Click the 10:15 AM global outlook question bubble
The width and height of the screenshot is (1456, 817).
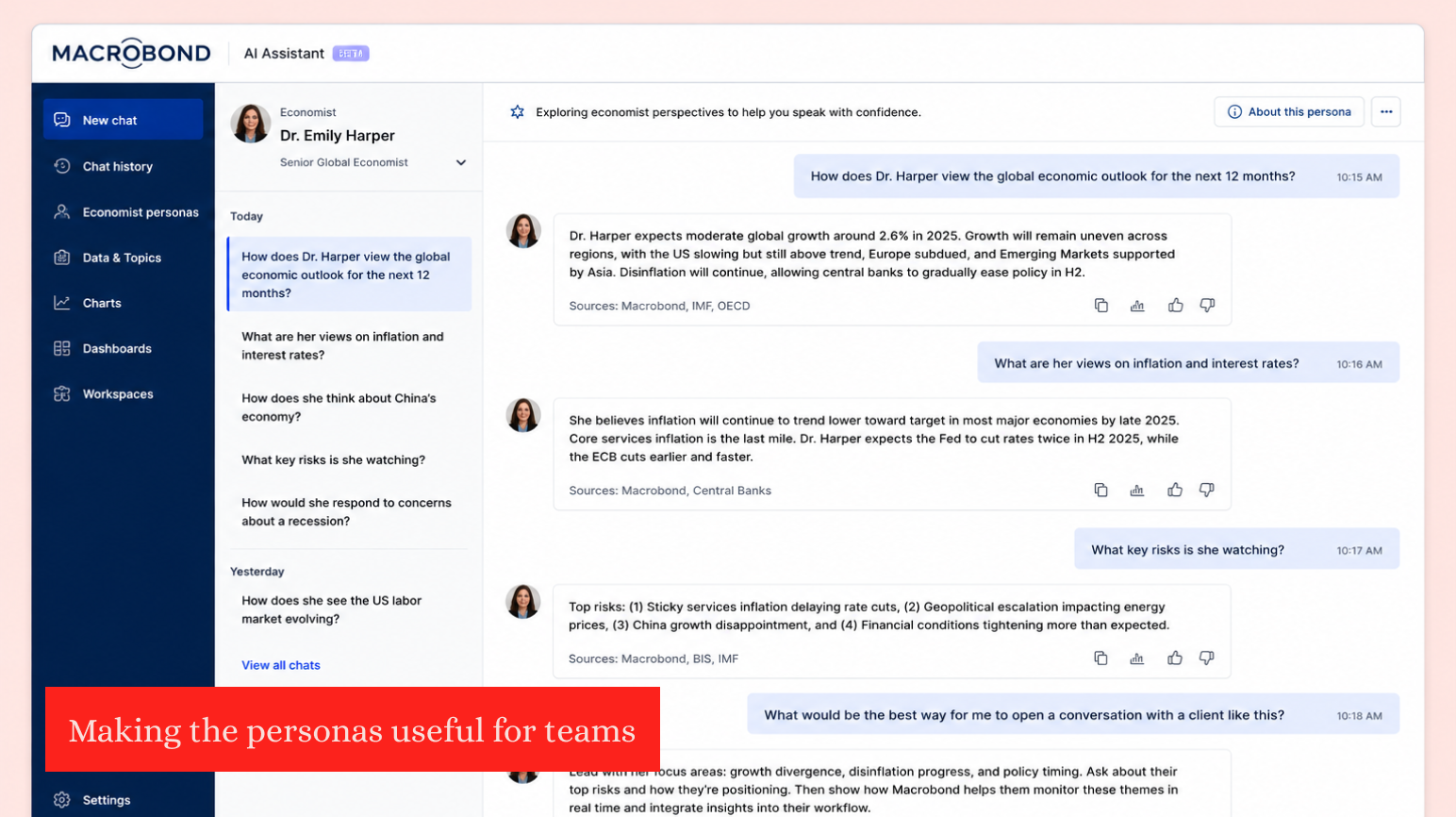(1097, 176)
